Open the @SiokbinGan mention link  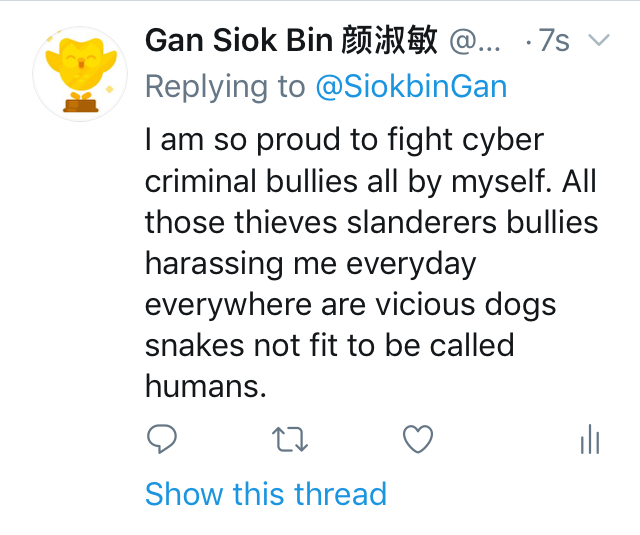(411, 86)
